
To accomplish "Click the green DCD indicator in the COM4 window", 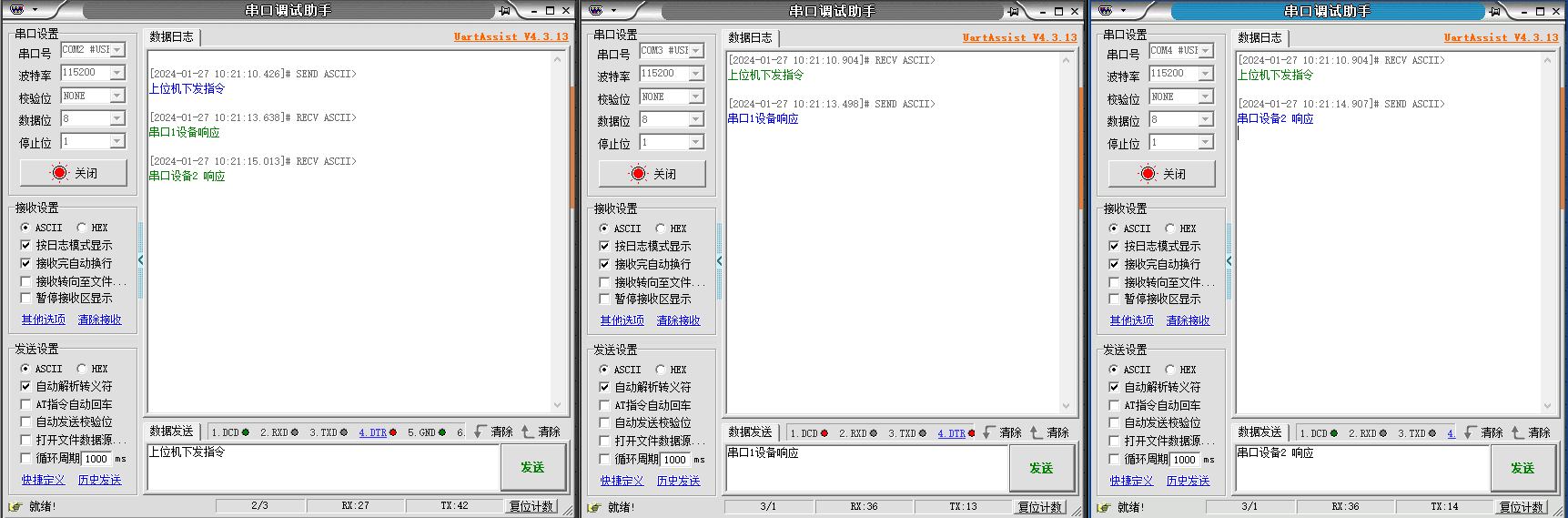I will tap(1333, 433).
